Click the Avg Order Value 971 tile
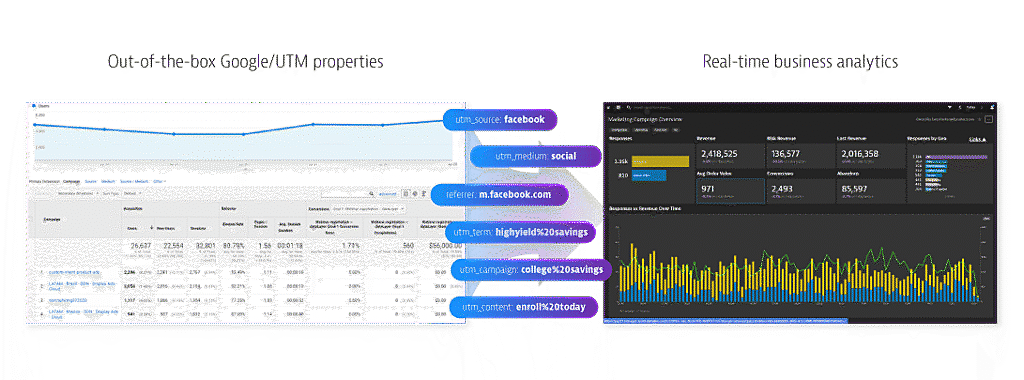 [x=730, y=191]
